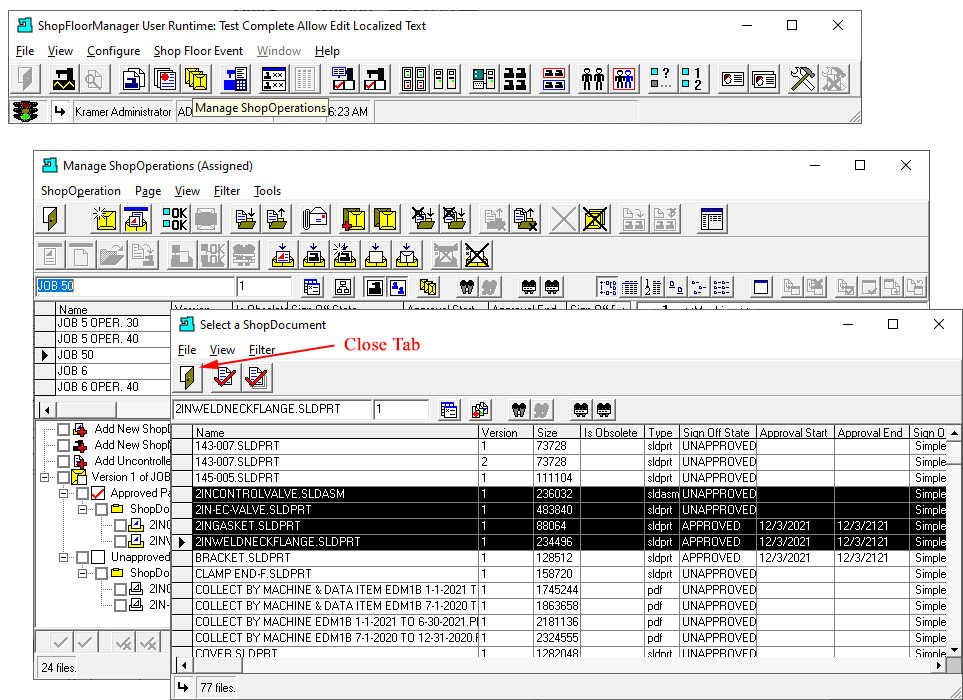
Task: Check the 2IN- document checkbox under Unapproved
Action: tap(120, 605)
